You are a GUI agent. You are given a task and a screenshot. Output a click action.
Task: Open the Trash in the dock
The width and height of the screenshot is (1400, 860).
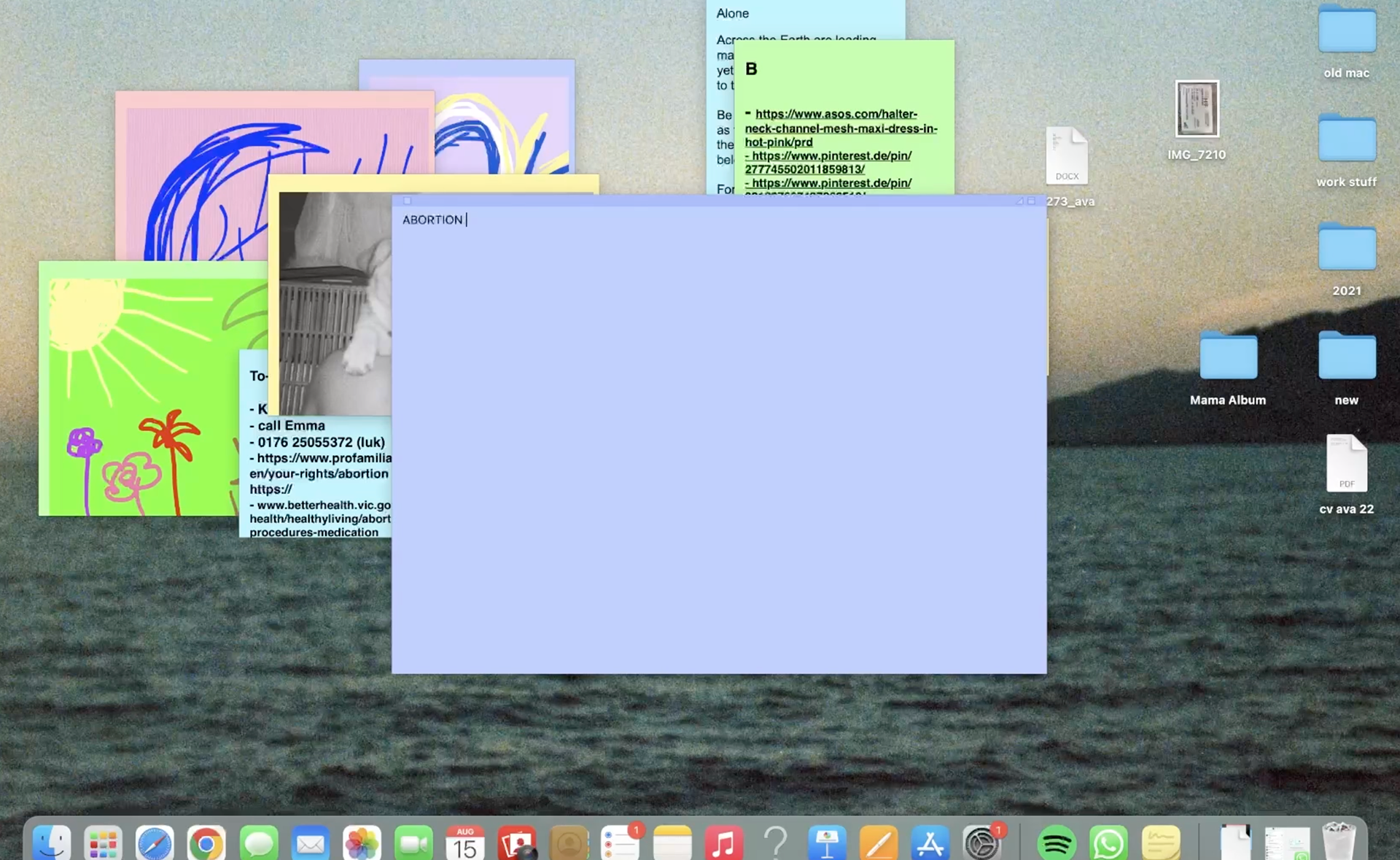pyautogui.click(x=1339, y=842)
